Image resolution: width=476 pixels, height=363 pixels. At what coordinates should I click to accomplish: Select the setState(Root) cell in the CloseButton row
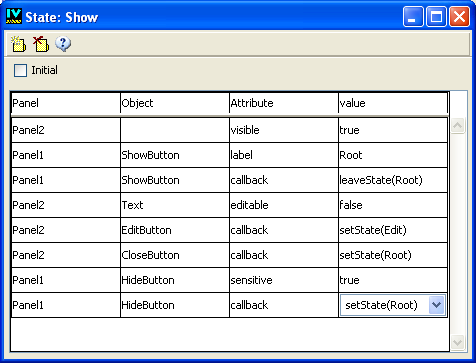point(393,255)
